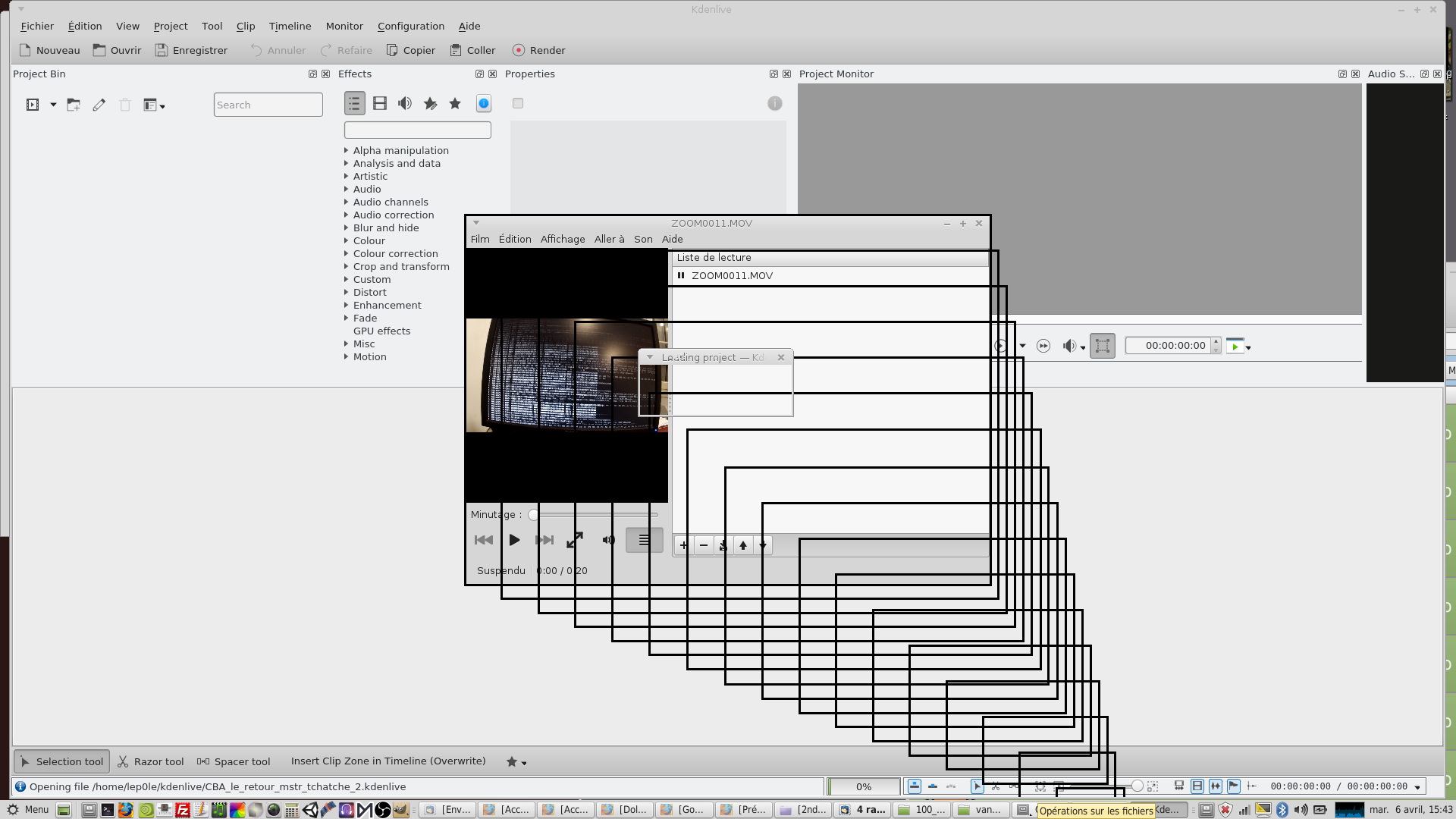Show audio effects with the speaker icon
The image size is (1456, 819).
click(x=405, y=103)
